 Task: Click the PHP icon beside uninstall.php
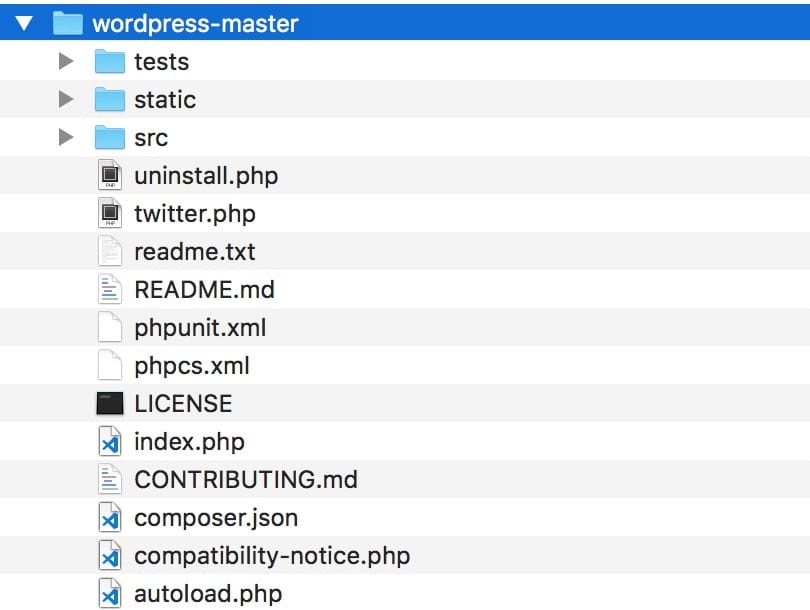[x=109, y=176]
